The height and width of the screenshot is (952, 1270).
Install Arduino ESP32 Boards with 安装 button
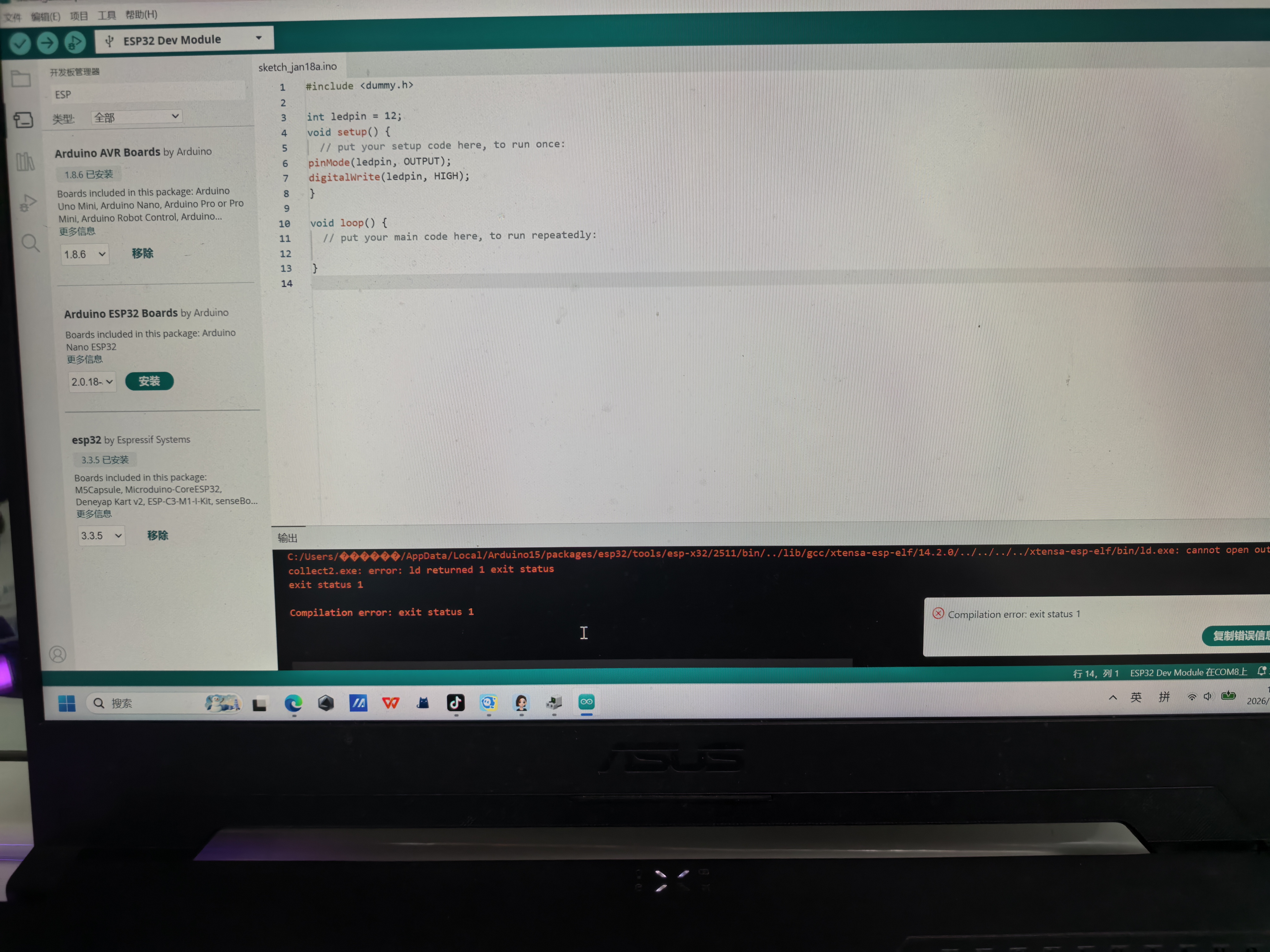pyautogui.click(x=149, y=381)
